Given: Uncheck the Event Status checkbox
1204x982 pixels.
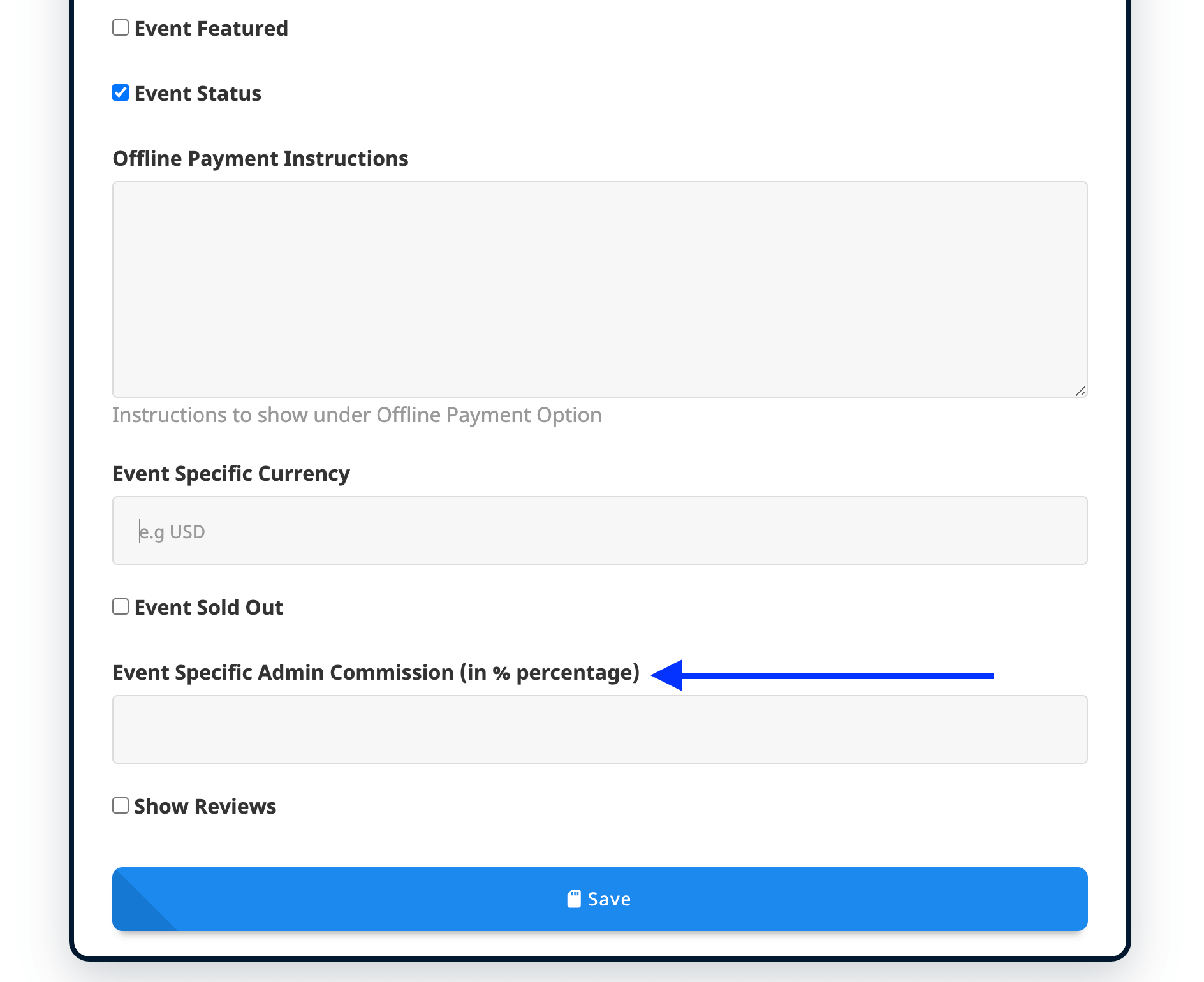Looking at the screenshot, I should pyautogui.click(x=121, y=93).
